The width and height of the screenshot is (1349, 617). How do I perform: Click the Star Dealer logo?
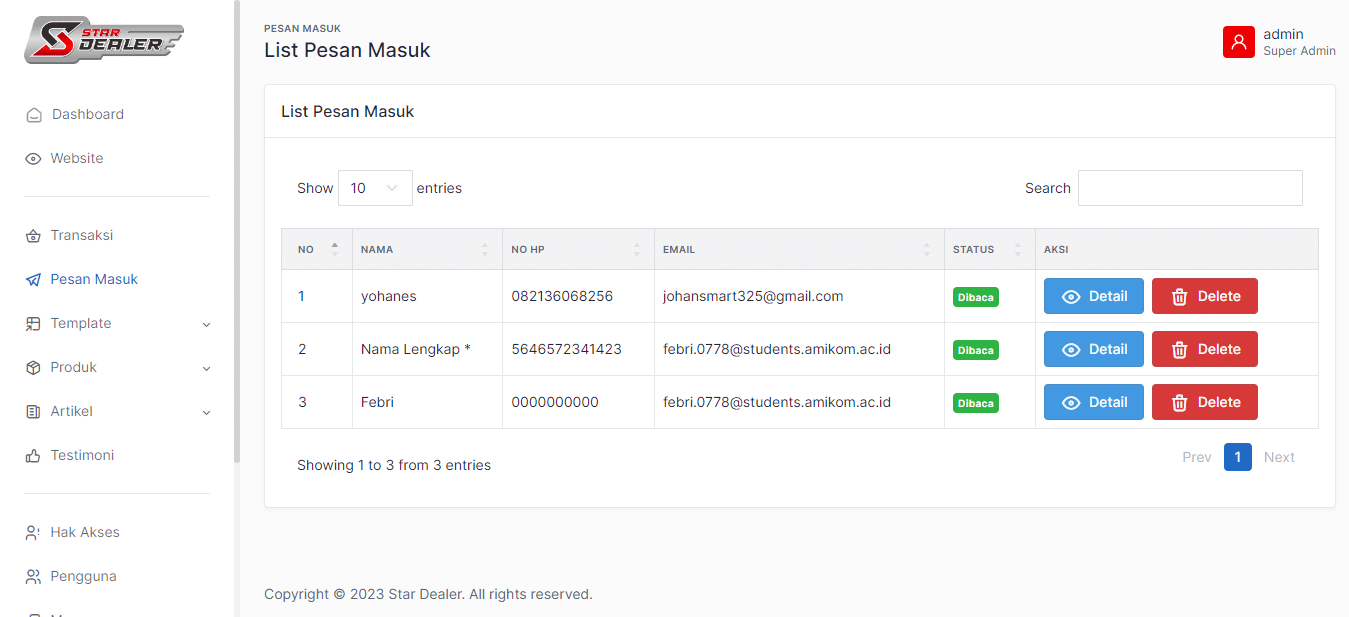coord(104,40)
